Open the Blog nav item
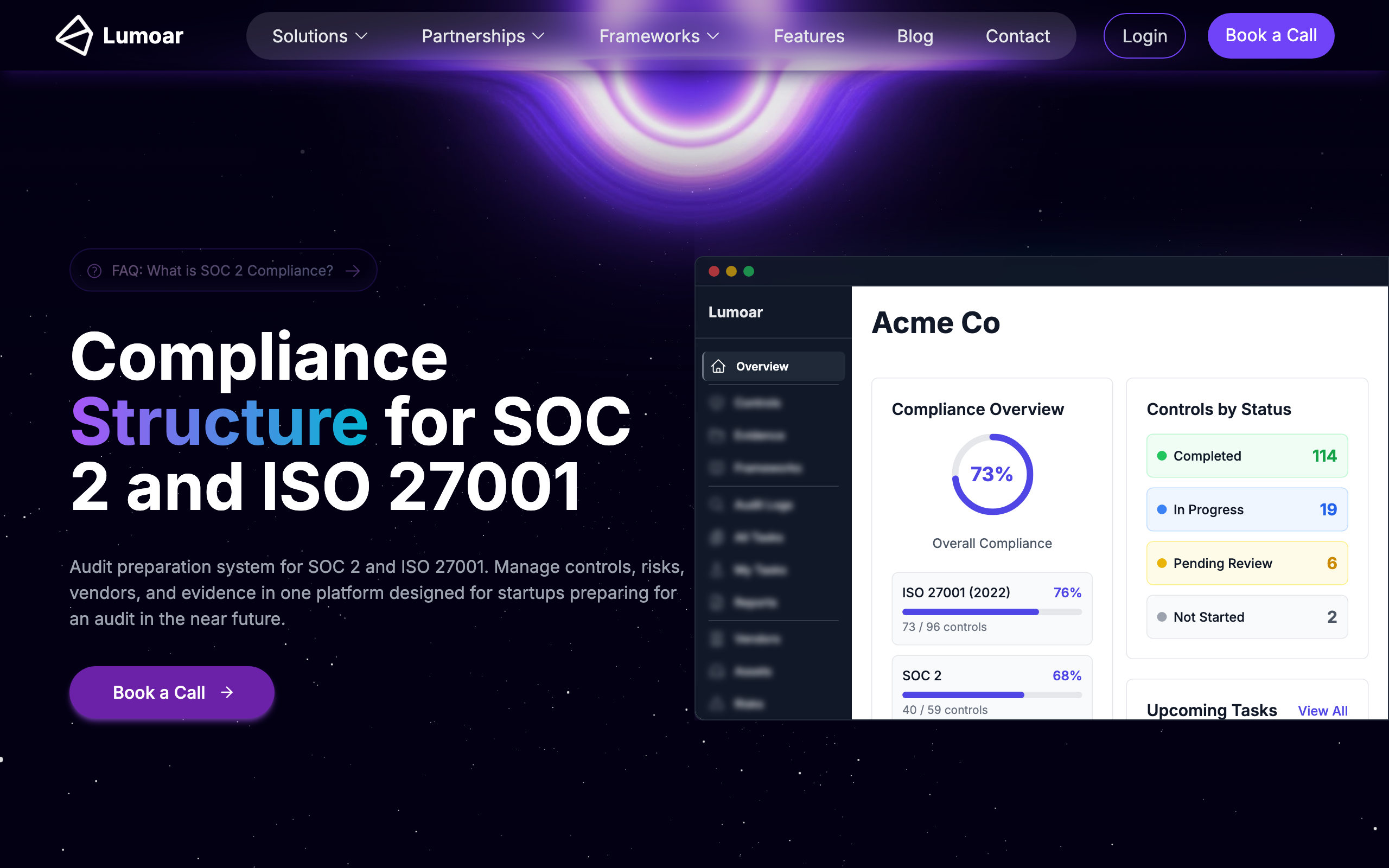1389x868 pixels. point(915,36)
